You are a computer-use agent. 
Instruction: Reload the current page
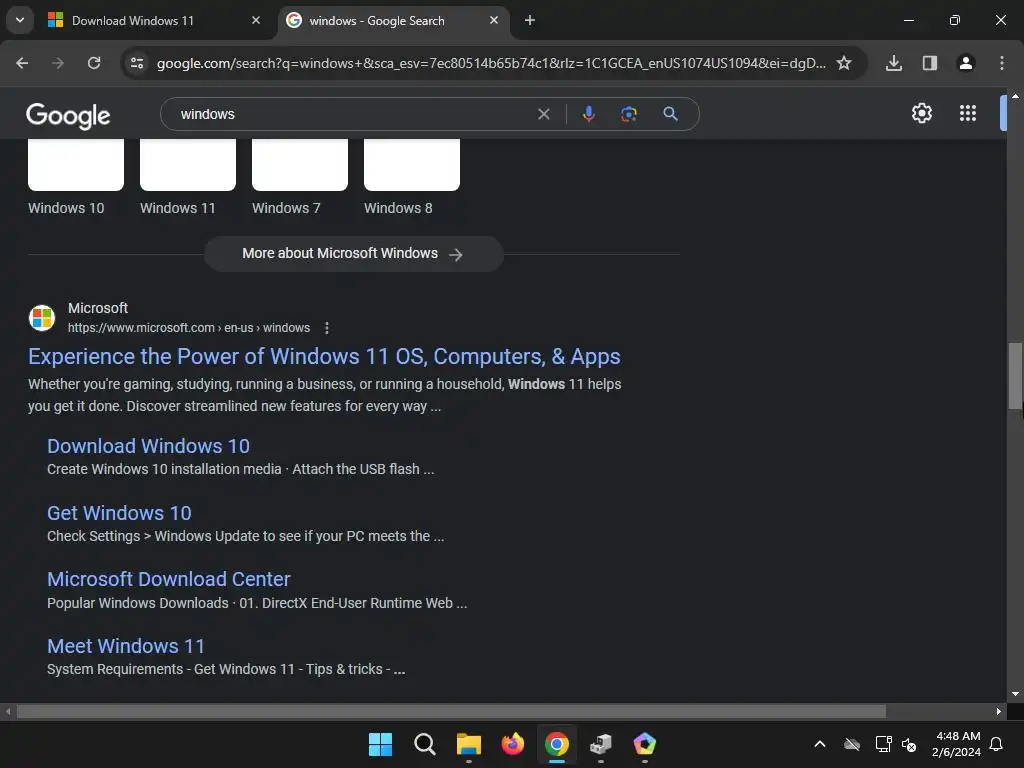pos(94,63)
